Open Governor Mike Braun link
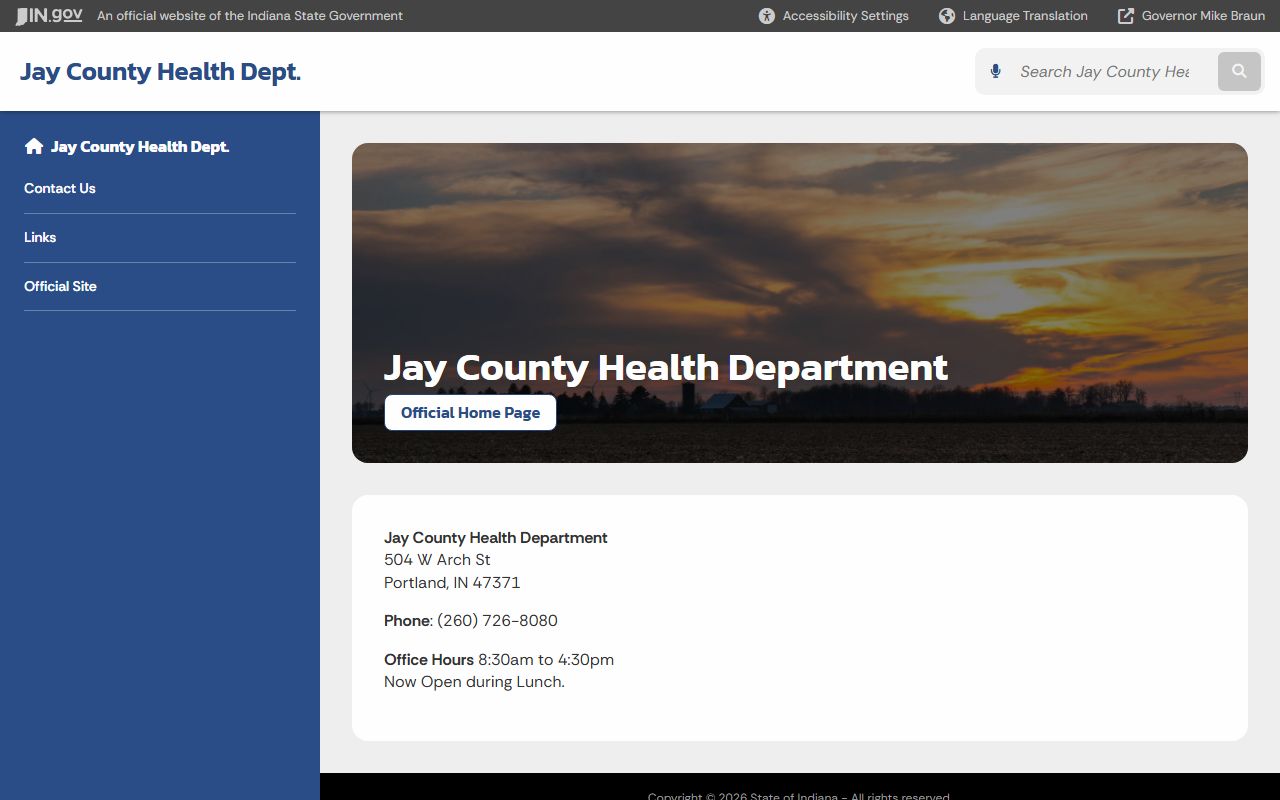This screenshot has height=800, width=1280. click(x=1191, y=16)
